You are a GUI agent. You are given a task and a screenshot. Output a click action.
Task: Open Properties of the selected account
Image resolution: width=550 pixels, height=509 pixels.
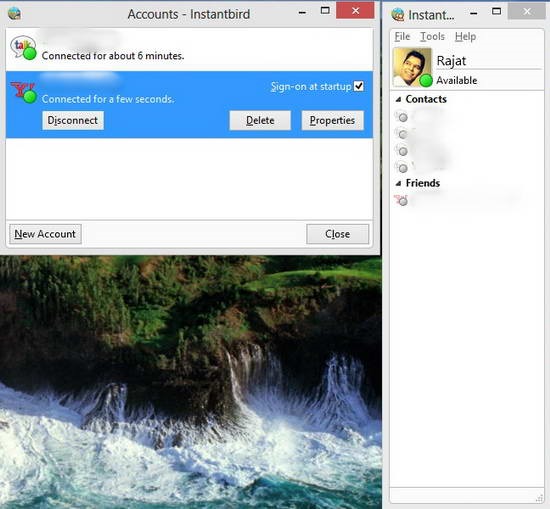tap(332, 120)
